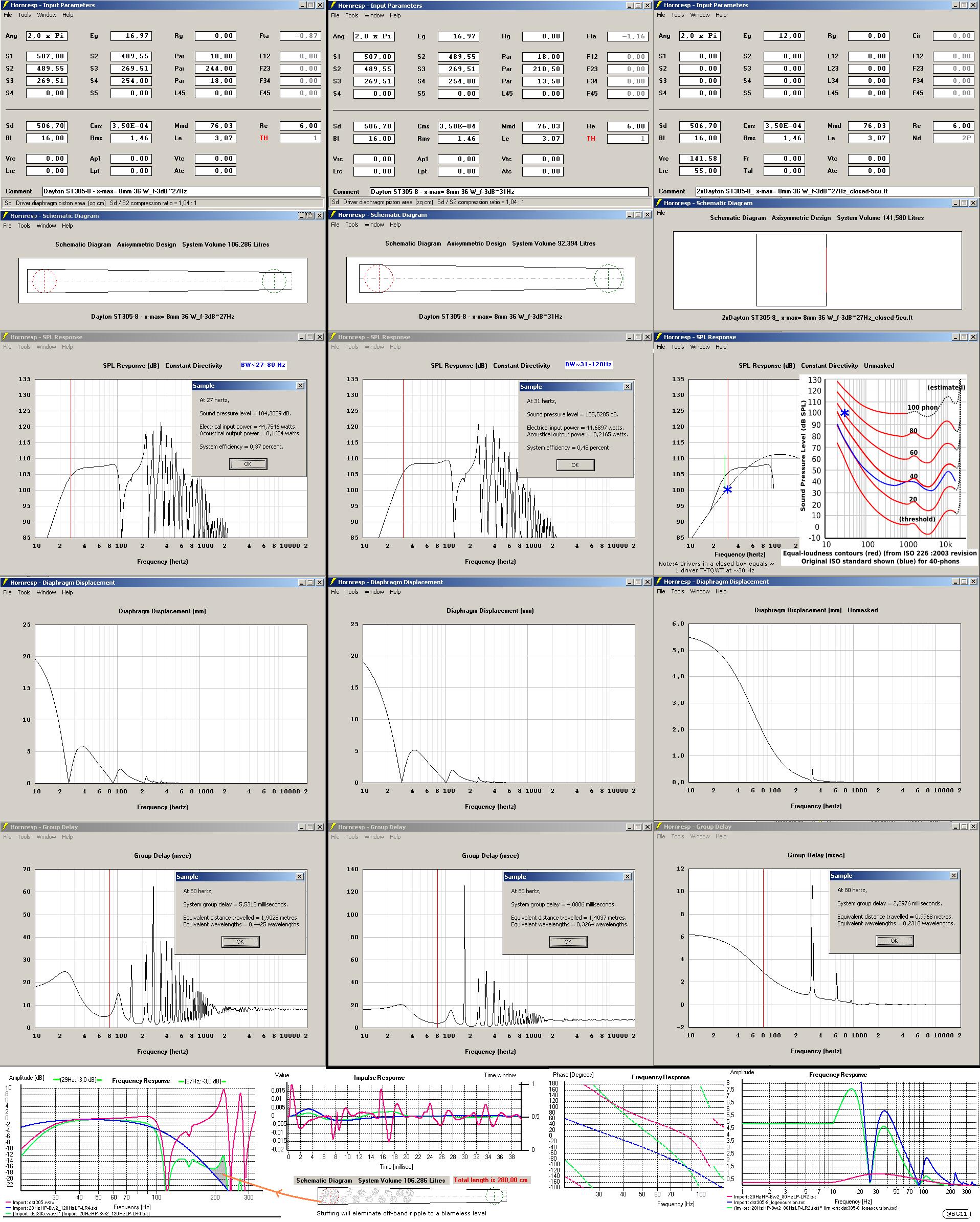980x1222 pixels.
Task: Open Tools menu in 92,394 Litres Schematic Diagram window
Action: tap(352, 225)
